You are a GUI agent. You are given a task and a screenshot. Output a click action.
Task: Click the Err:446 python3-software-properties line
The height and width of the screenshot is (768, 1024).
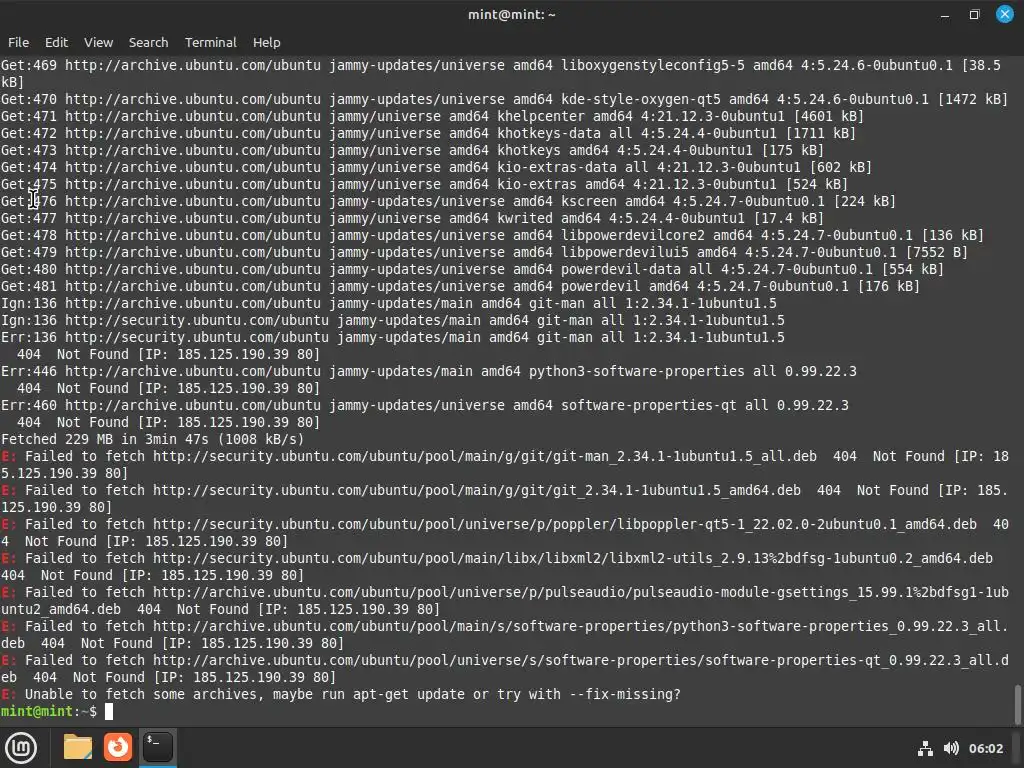click(428, 372)
